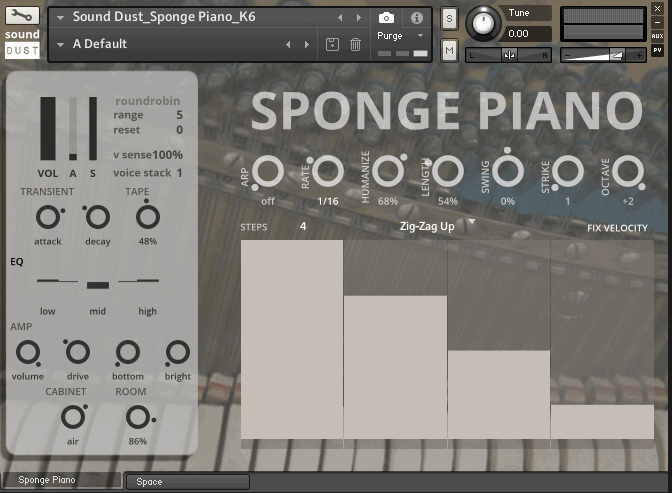Viewport: 672px width, 493px height.
Task: Click the AMP drive knob
Action: pyautogui.click(x=77, y=352)
